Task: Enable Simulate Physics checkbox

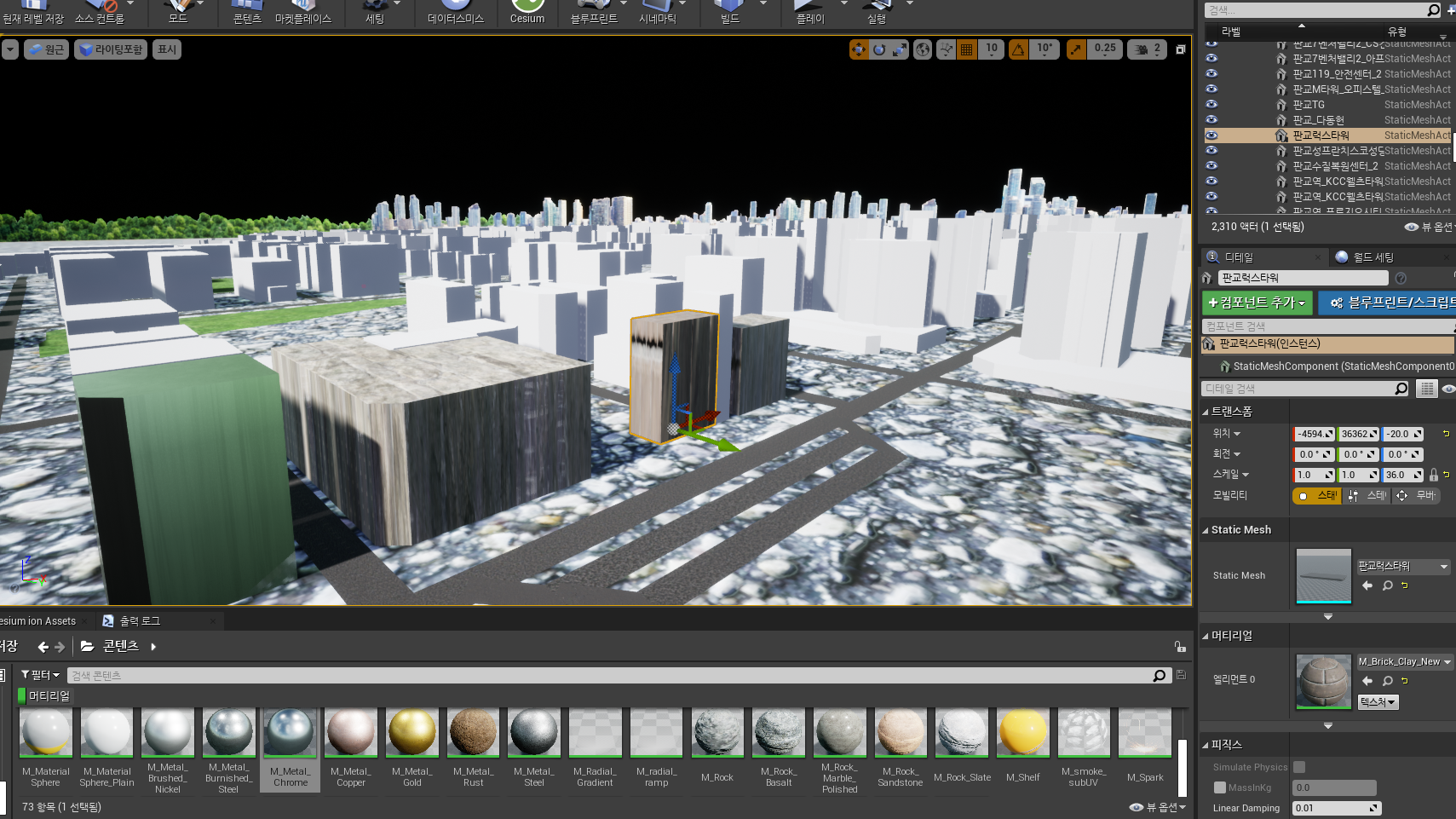Action: coord(1299,767)
